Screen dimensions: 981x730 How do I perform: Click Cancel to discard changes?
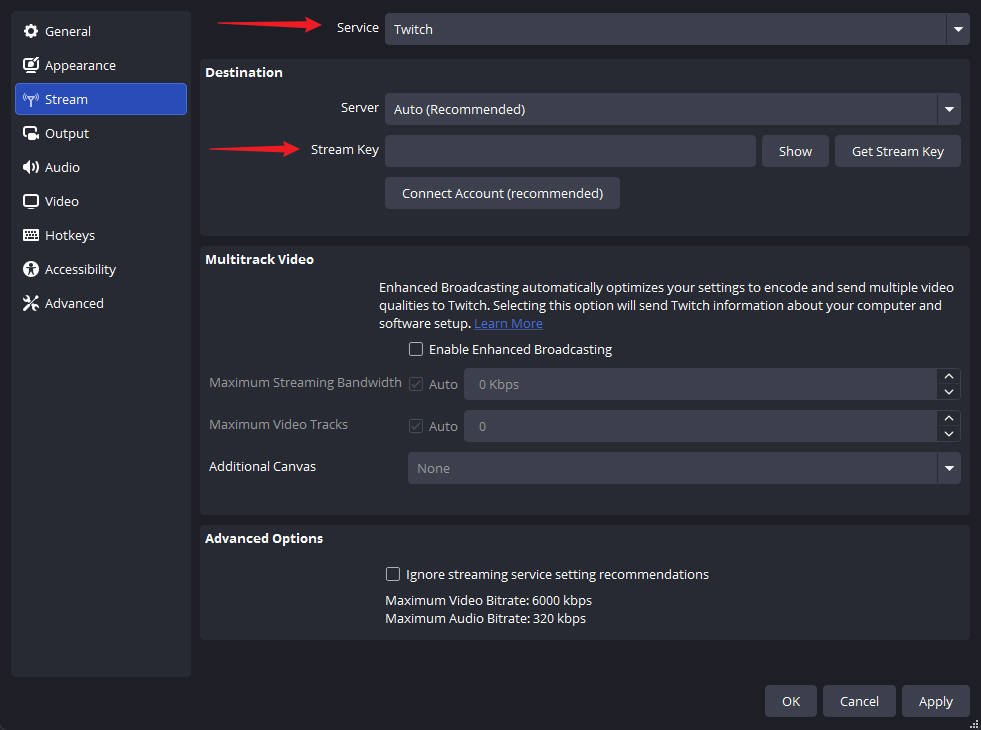pos(859,701)
